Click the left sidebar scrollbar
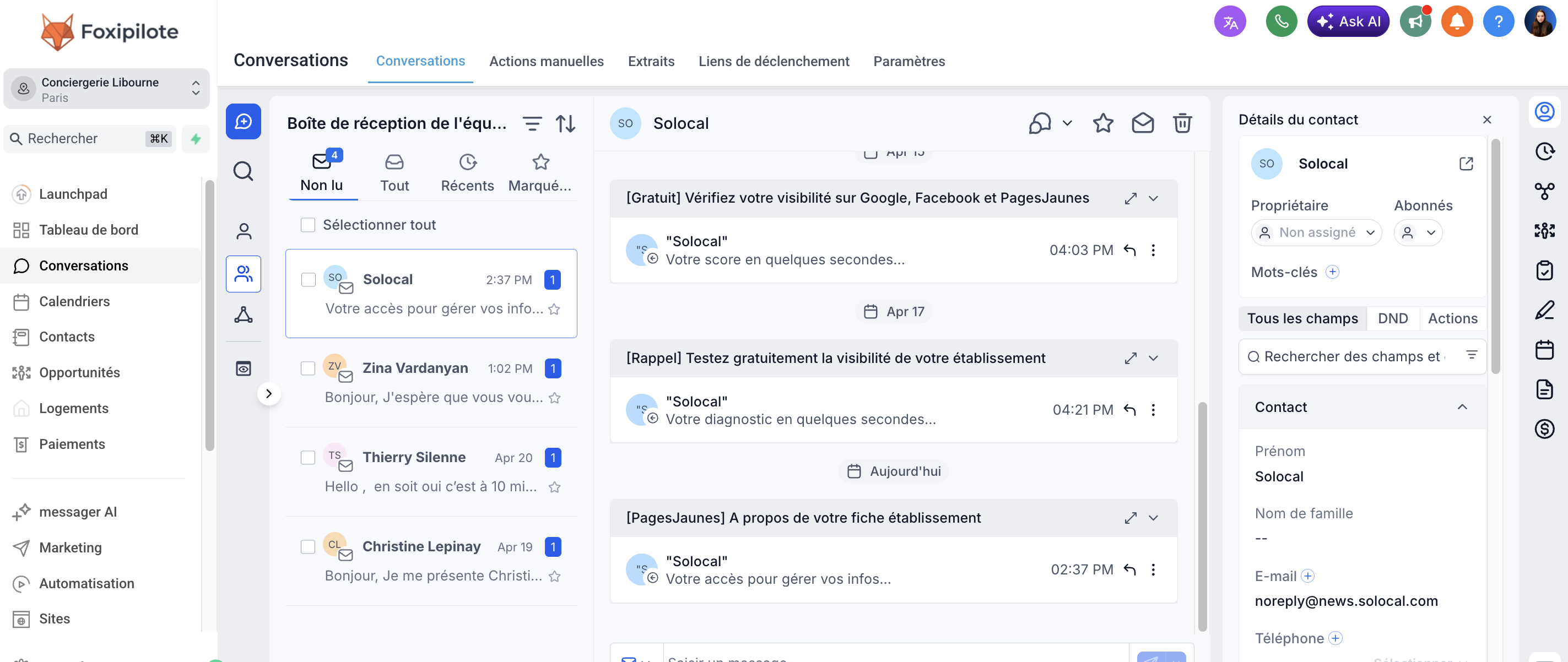Viewport: 1568px width, 662px height. click(x=209, y=315)
